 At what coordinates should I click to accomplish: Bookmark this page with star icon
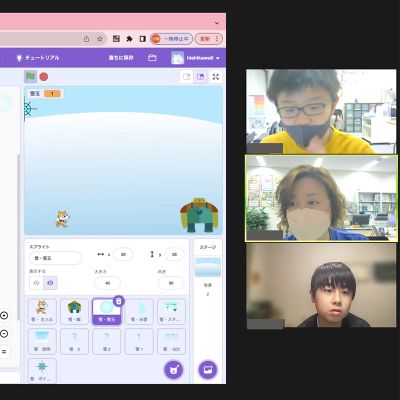(x=100, y=39)
